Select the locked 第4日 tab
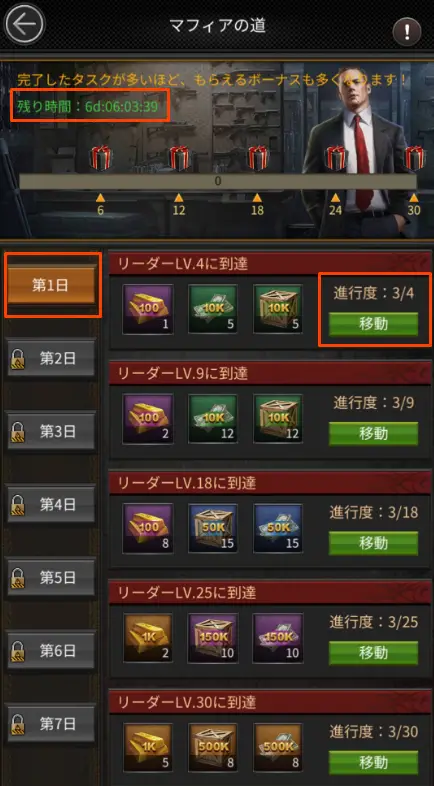Viewport: 434px width, 786px height. click(51, 504)
